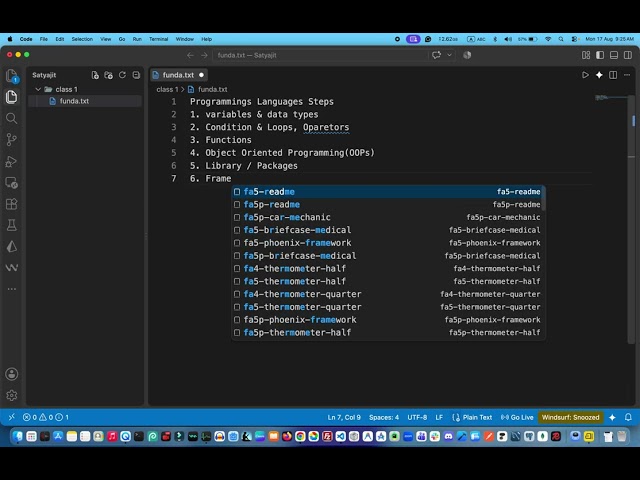640x480 pixels.
Task: Open the Run and Debug view
Action: click(x=12, y=162)
